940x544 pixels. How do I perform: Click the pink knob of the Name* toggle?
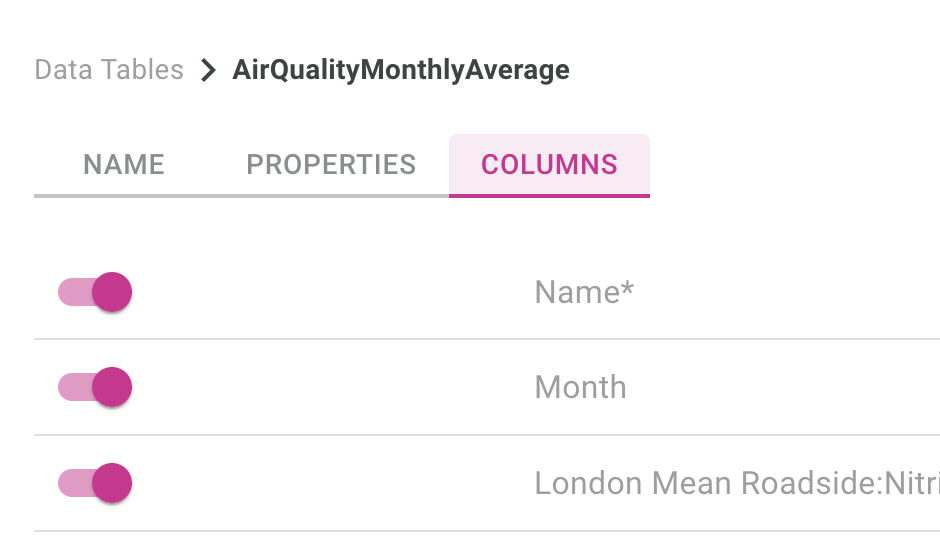pyautogui.click(x=112, y=293)
